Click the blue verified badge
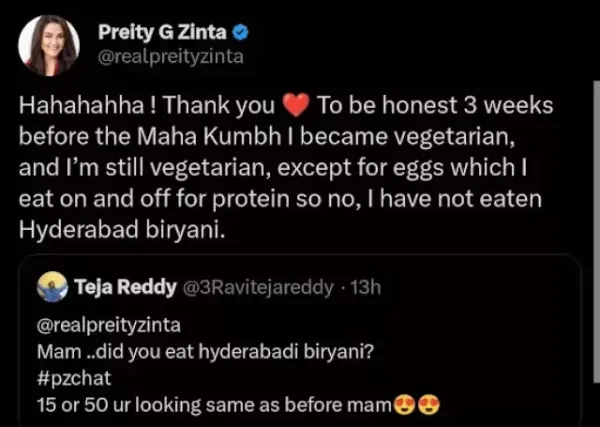The width and height of the screenshot is (600, 427). [241, 33]
